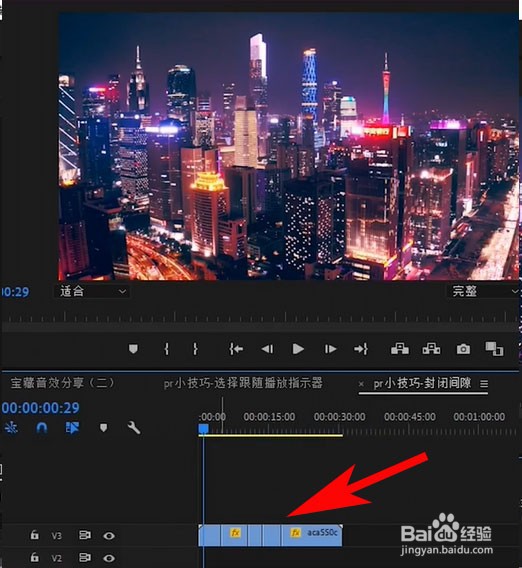
Task: Click the Mark In button
Action: point(167,349)
